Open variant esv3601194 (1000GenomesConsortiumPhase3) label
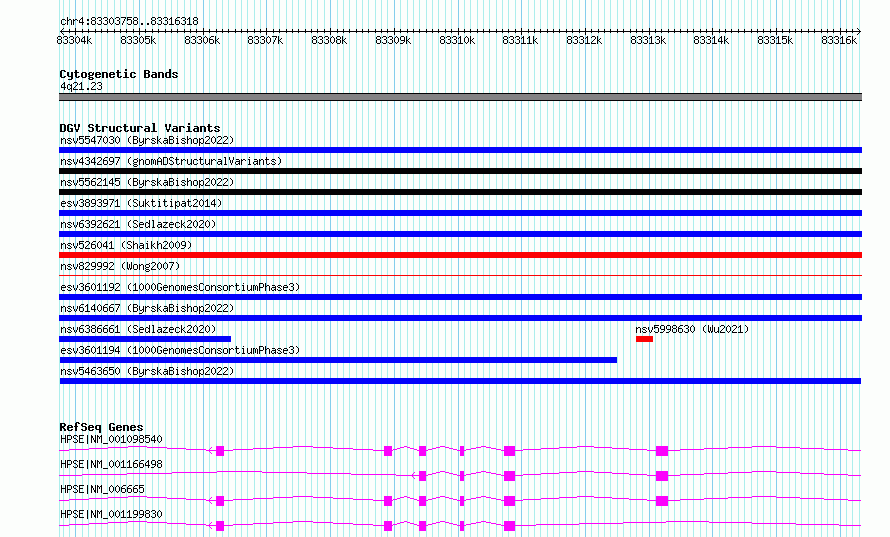The height and width of the screenshot is (537, 890). tap(180, 350)
